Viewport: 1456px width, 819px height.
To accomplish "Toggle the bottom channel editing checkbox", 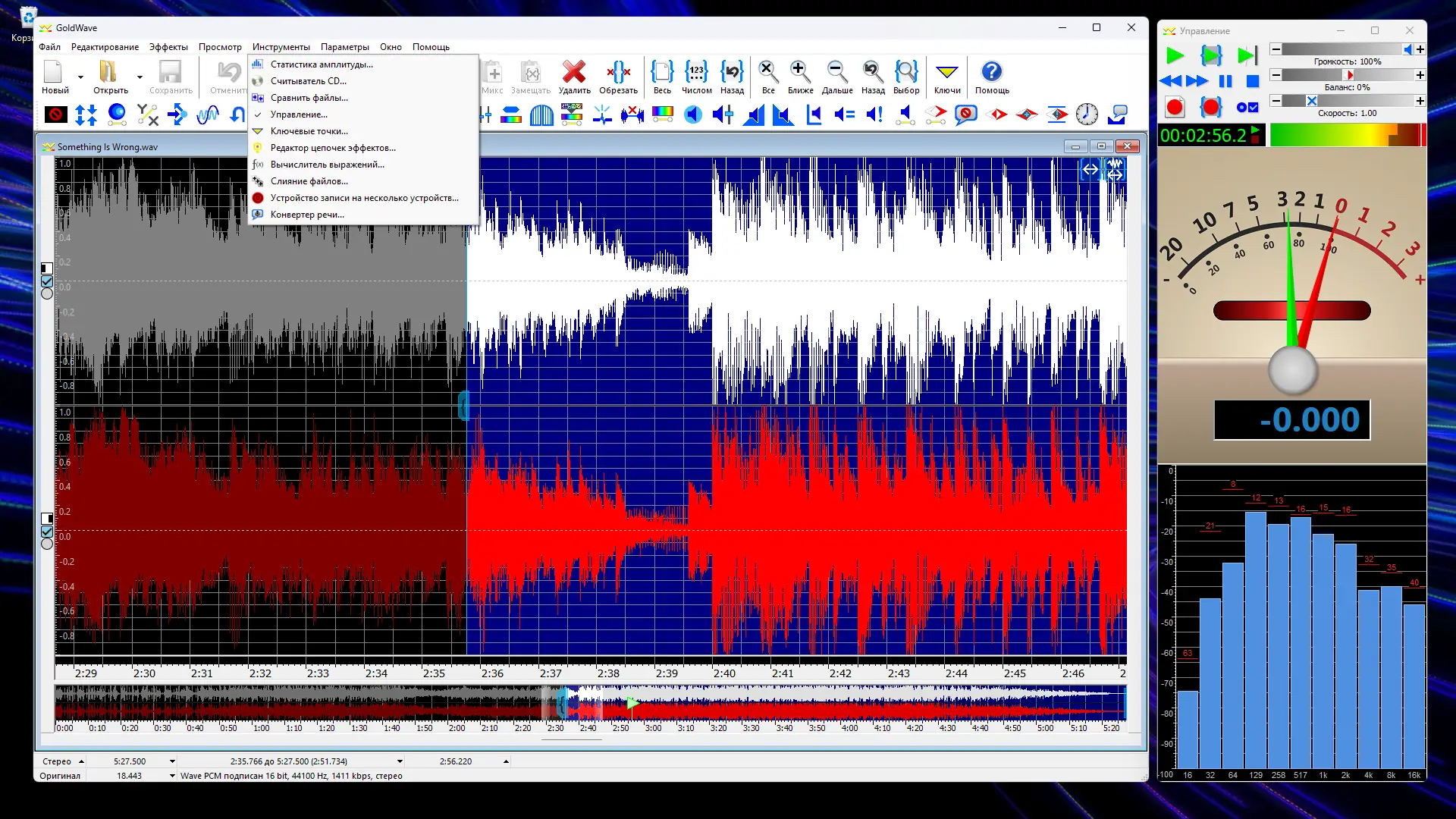I will point(46,533).
